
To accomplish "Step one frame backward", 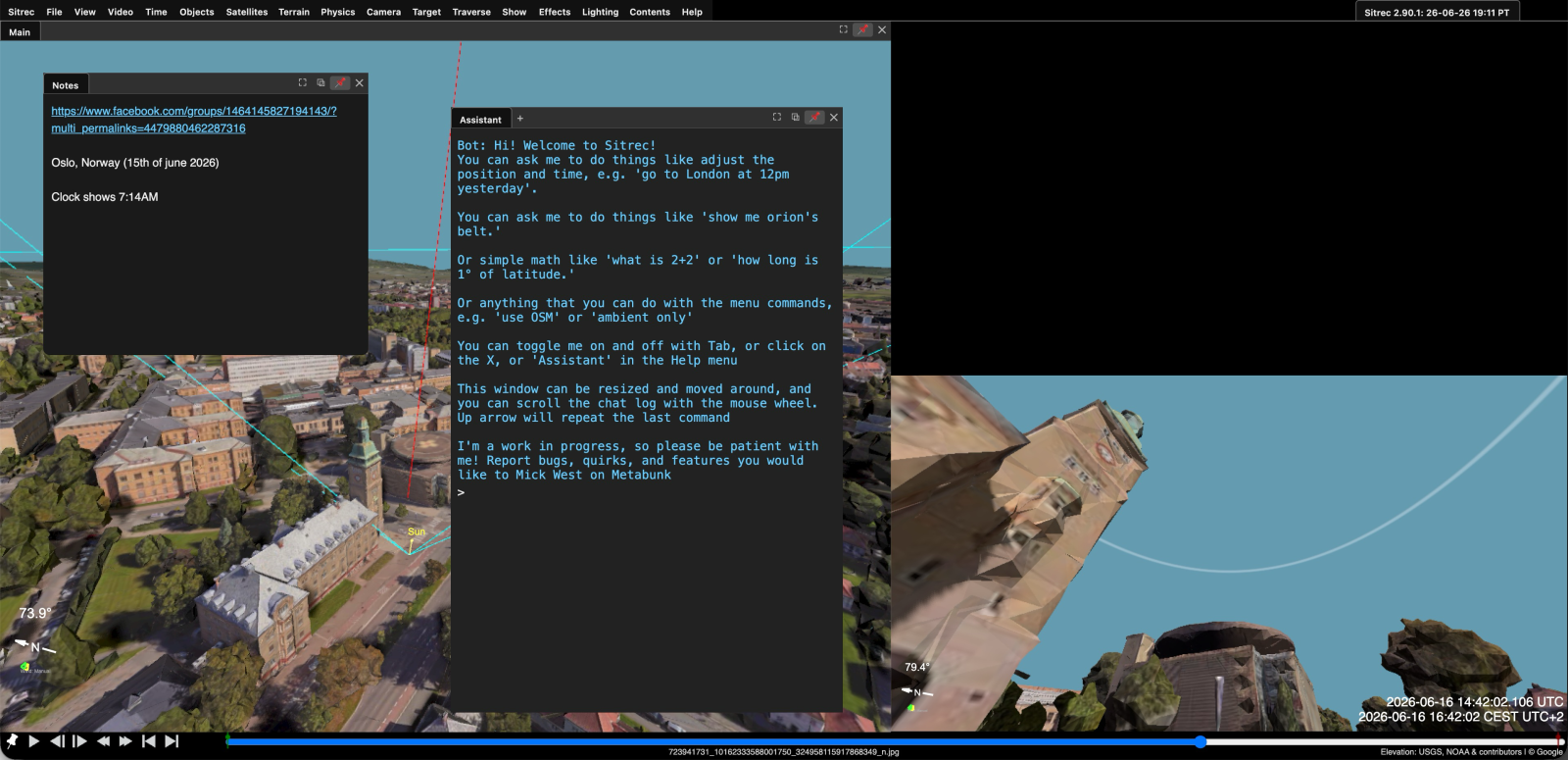I will click(x=58, y=741).
